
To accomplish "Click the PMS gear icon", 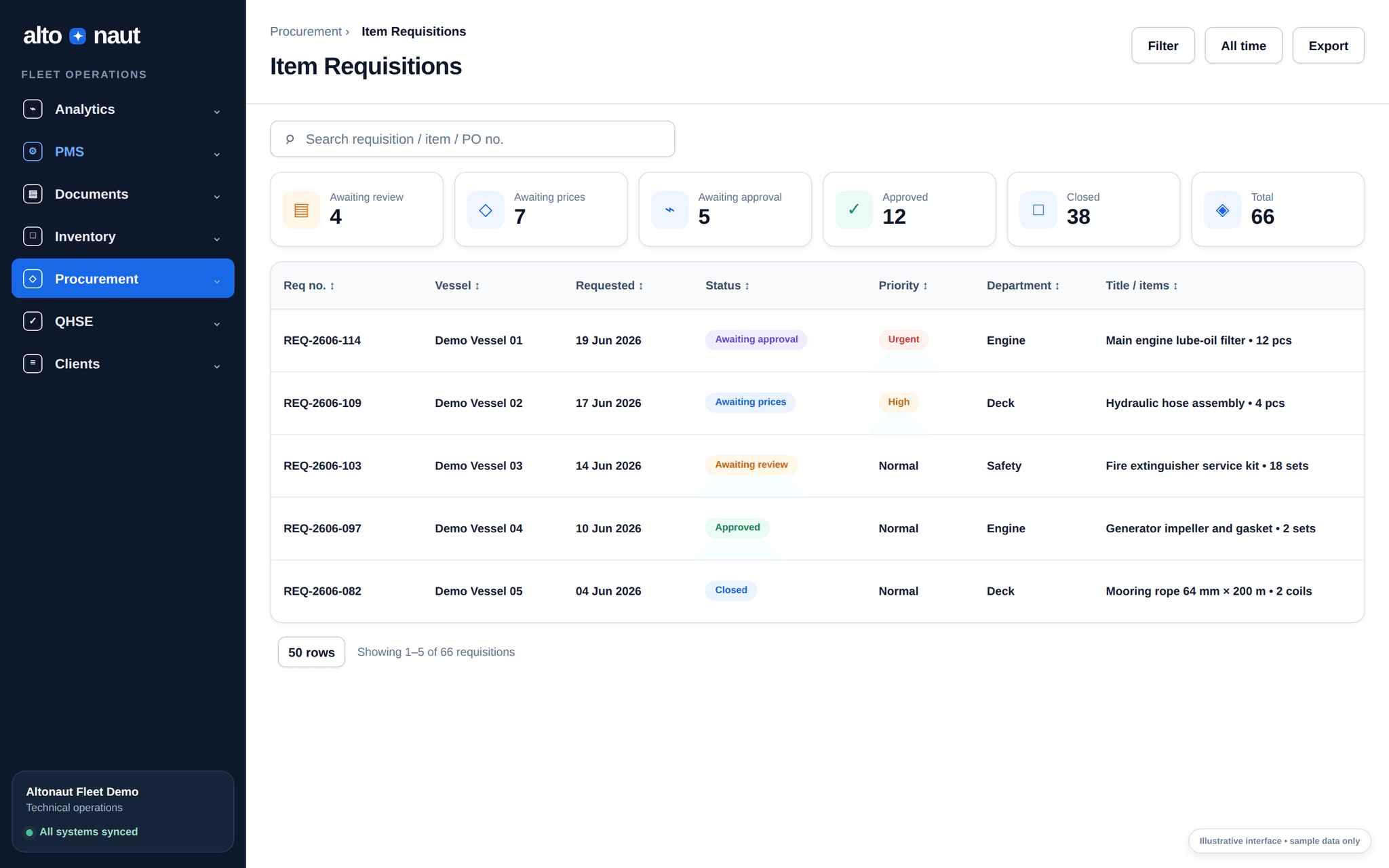I will [x=33, y=151].
